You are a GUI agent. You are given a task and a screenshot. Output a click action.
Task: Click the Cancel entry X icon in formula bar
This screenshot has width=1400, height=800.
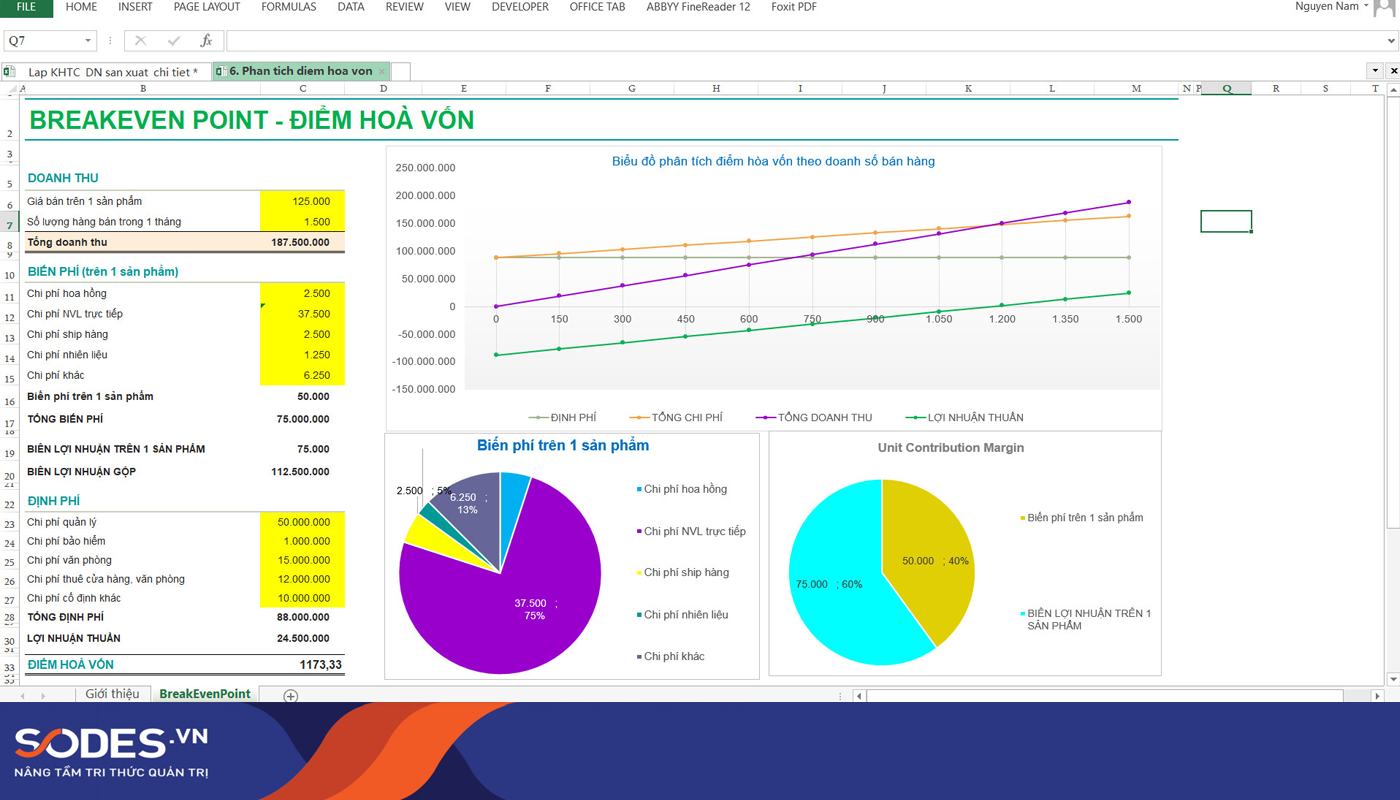point(140,41)
